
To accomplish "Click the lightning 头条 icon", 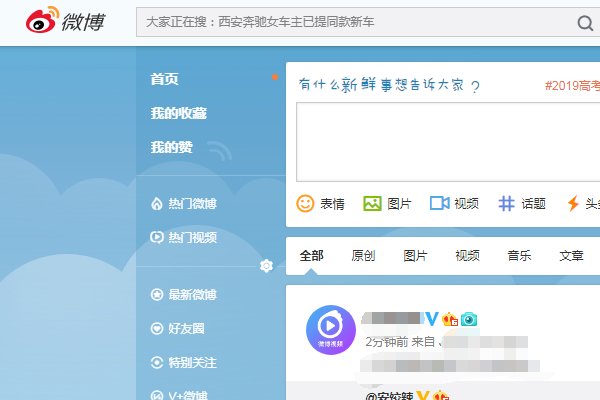I will [573, 203].
